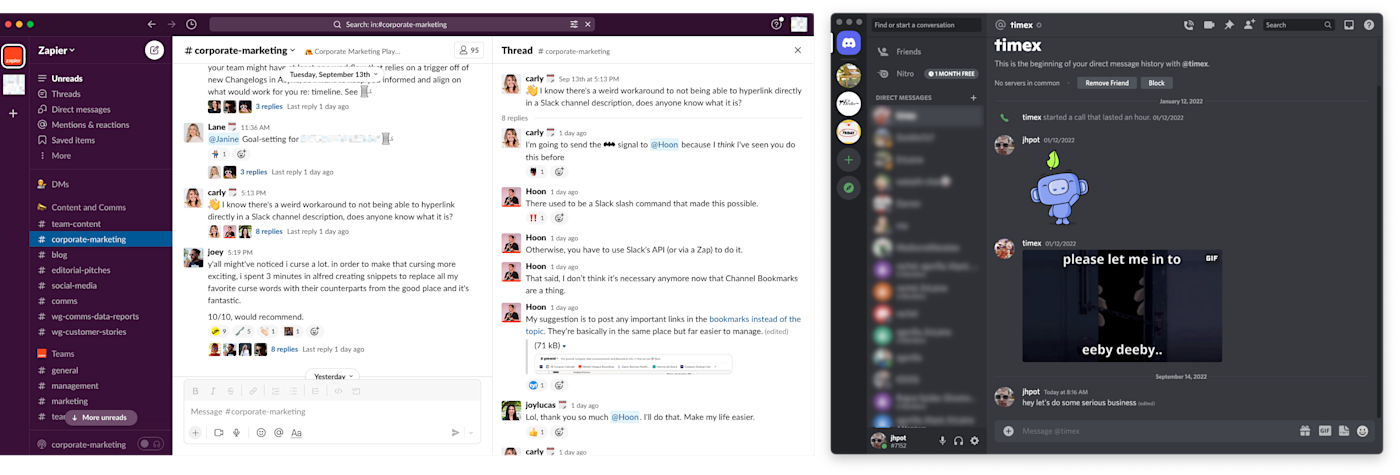Click the Slack compose new message icon

pos(154,50)
